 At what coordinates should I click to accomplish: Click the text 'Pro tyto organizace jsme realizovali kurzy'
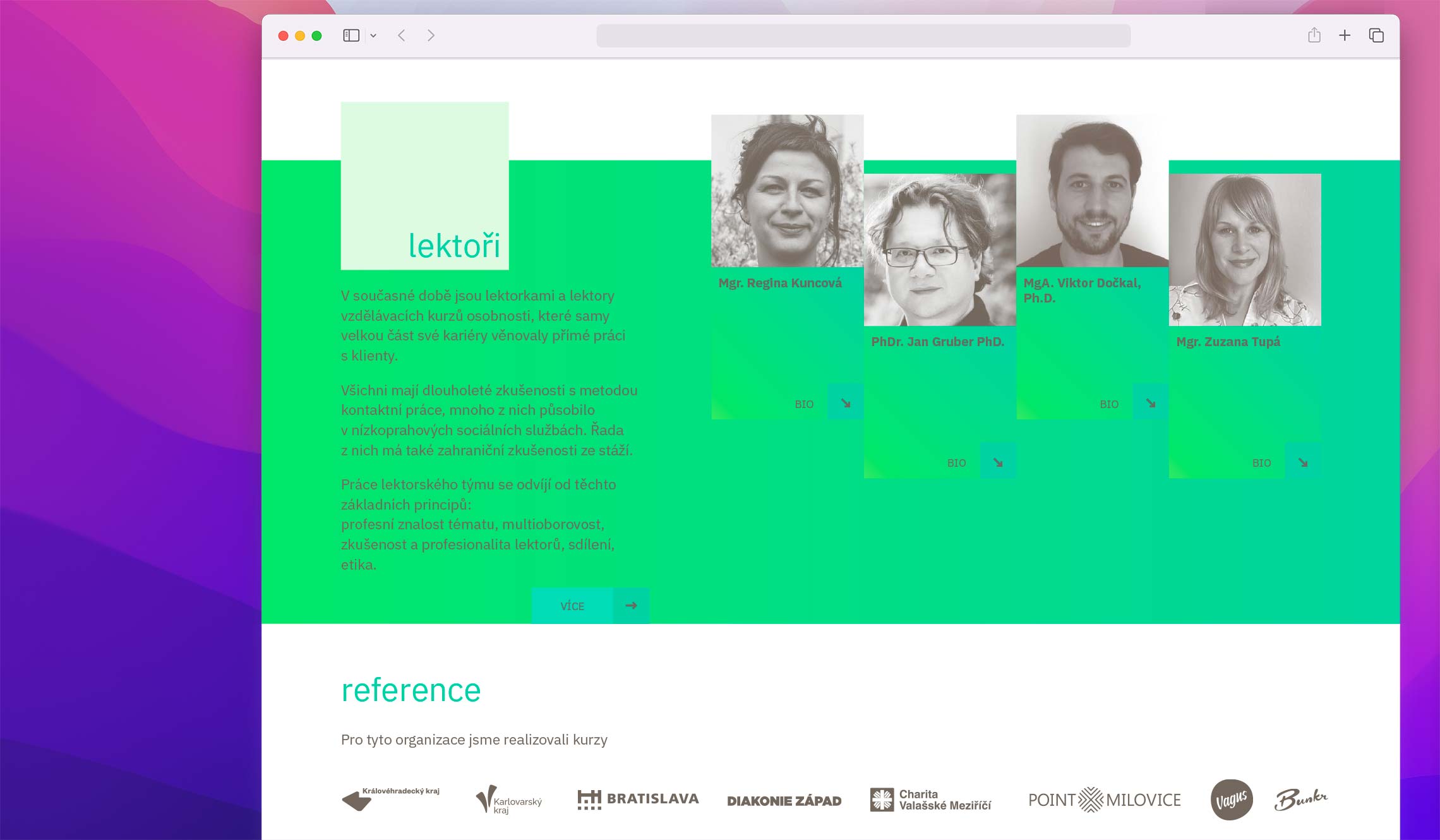(474, 740)
